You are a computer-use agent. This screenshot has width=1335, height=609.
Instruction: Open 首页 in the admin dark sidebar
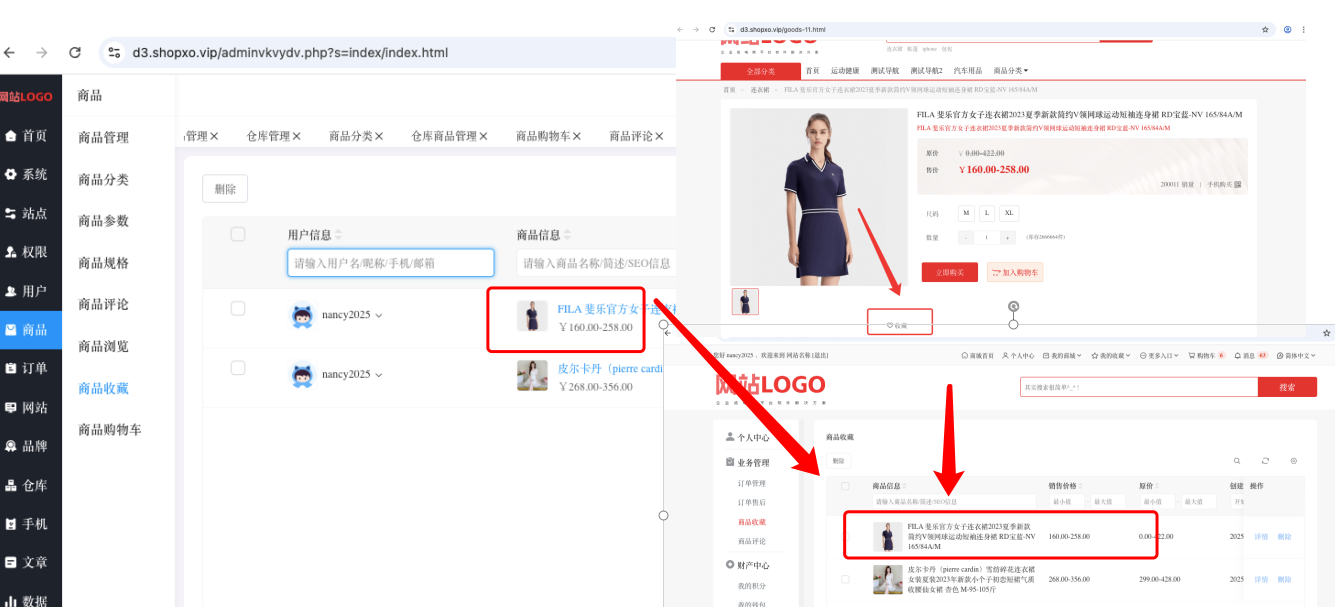point(27,135)
